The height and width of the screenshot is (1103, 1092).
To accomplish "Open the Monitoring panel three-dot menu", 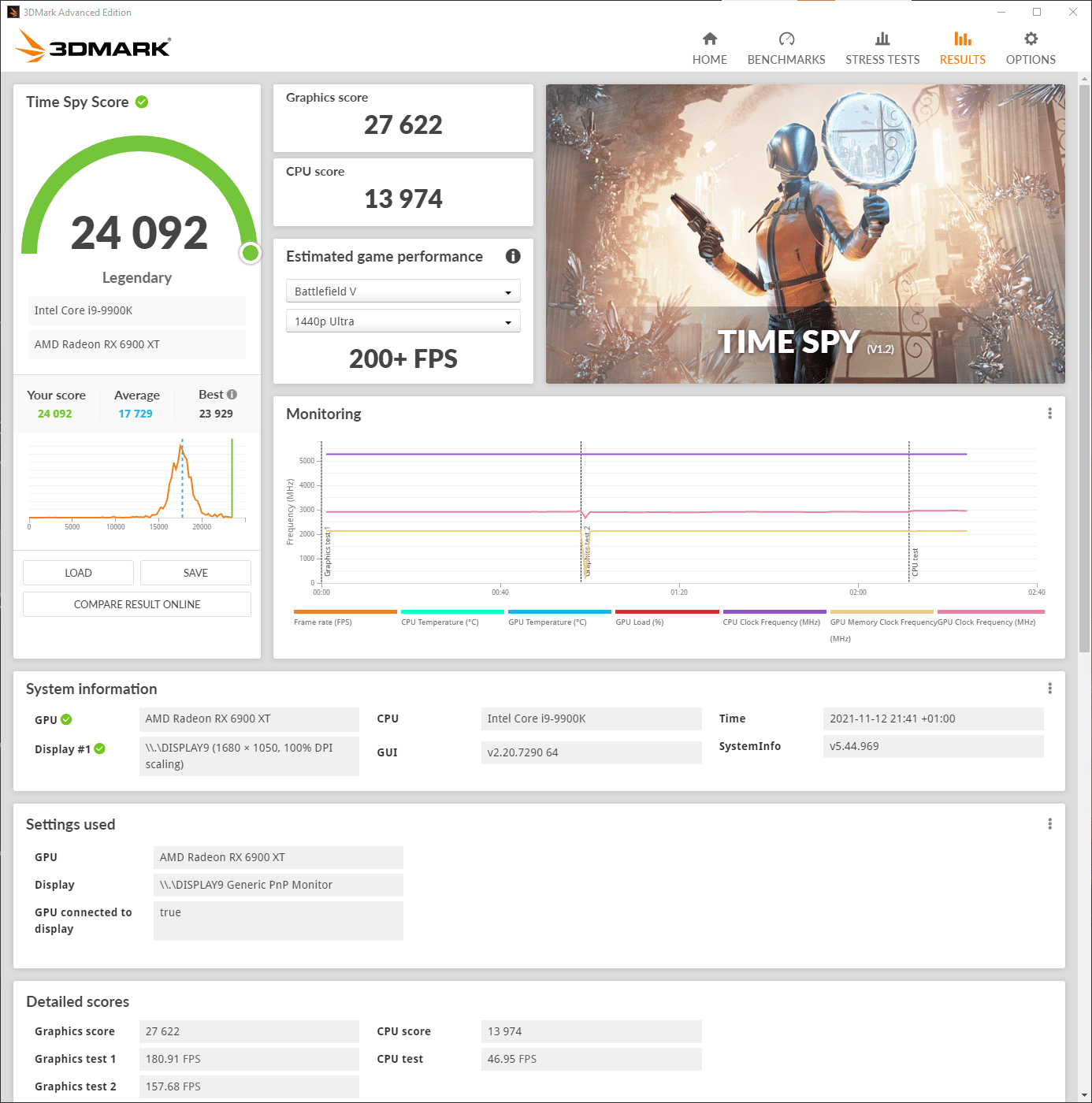I will (1049, 414).
